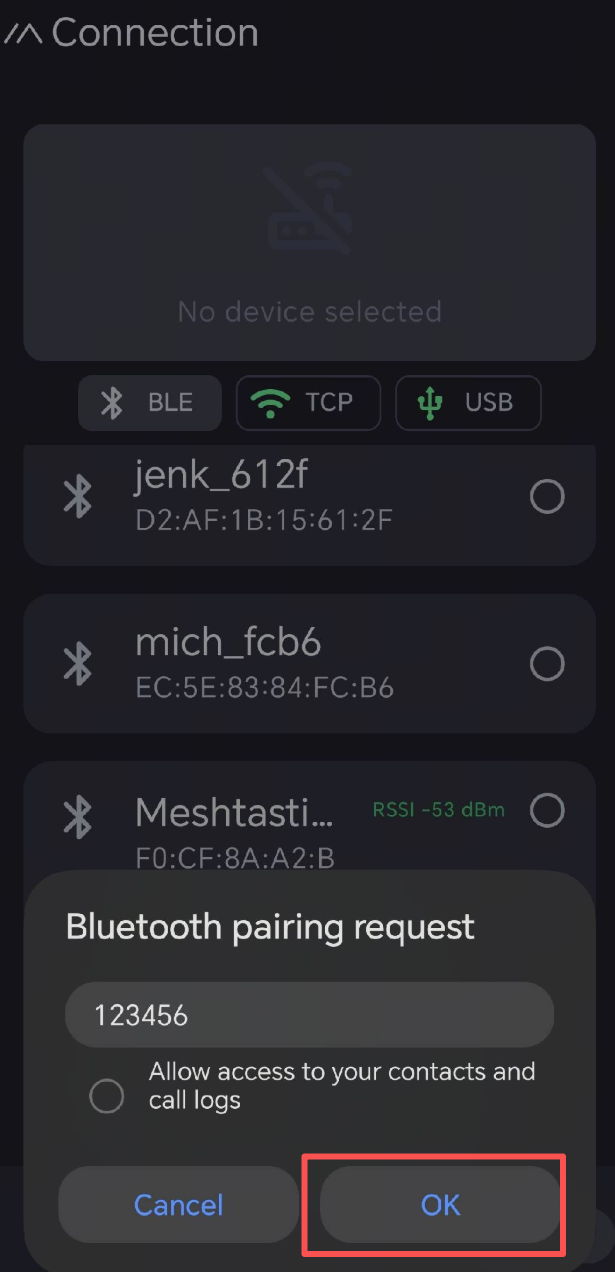Enable access to contacts and call logs

tap(107, 1096)
